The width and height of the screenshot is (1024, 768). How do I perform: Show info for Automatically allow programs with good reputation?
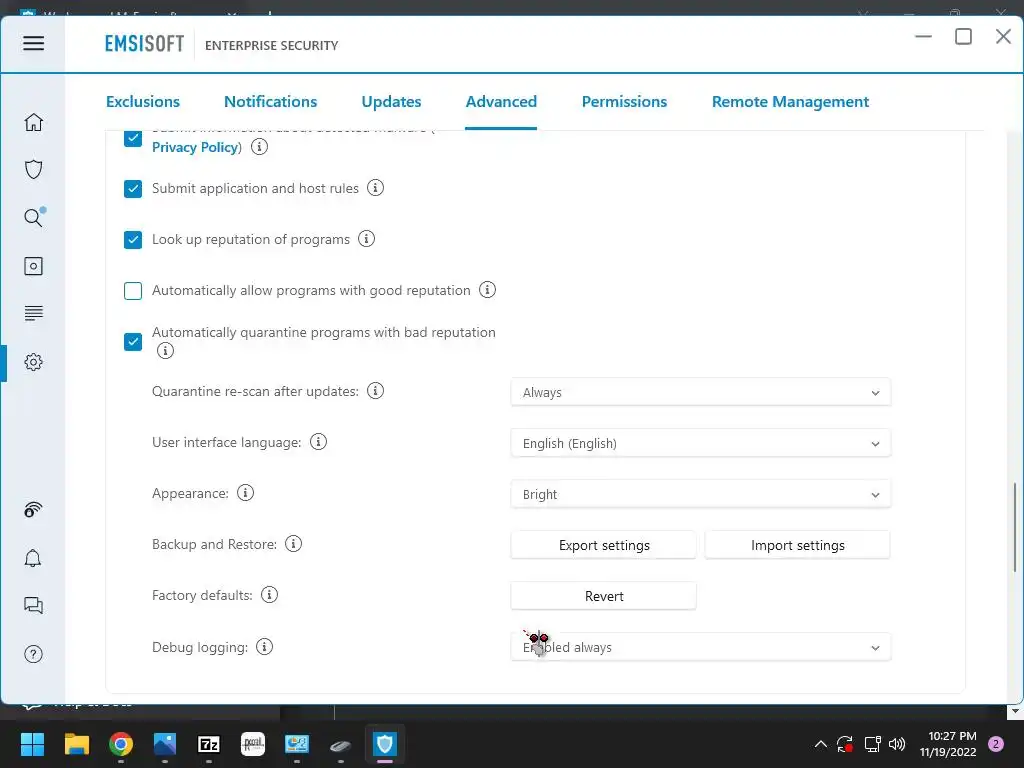[487, 289]
